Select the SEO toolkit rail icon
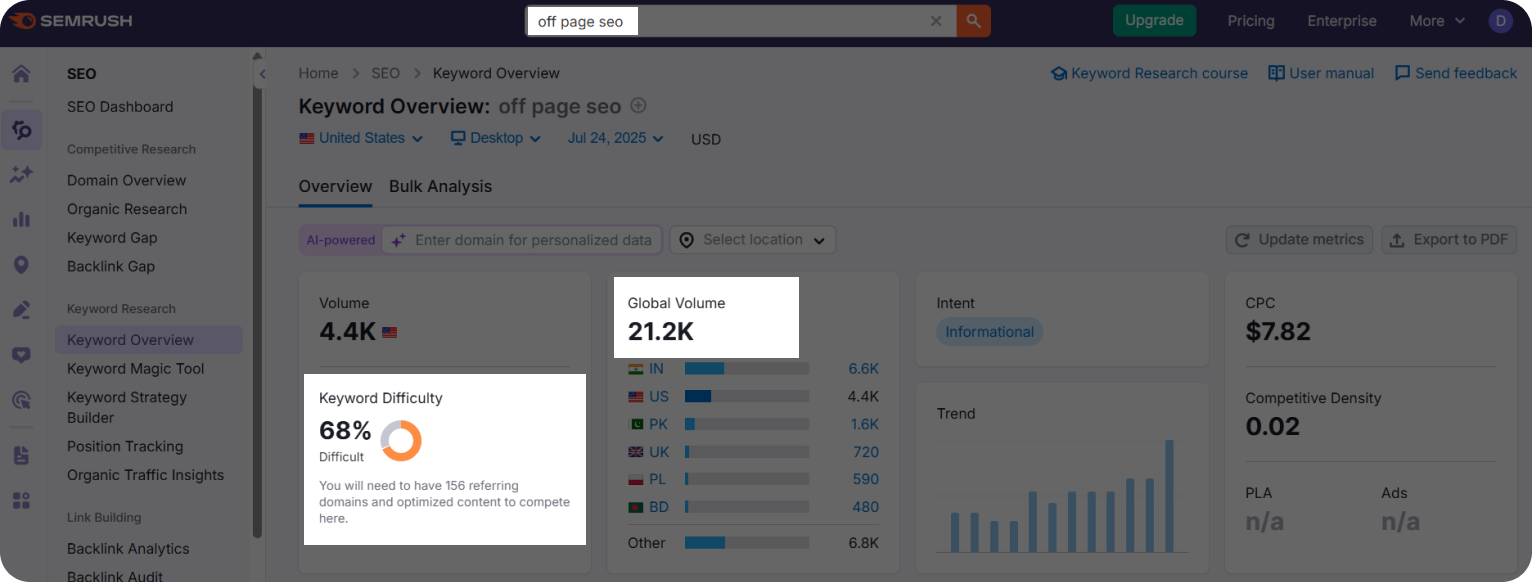Screen dimensions: 1532x582 21,130
